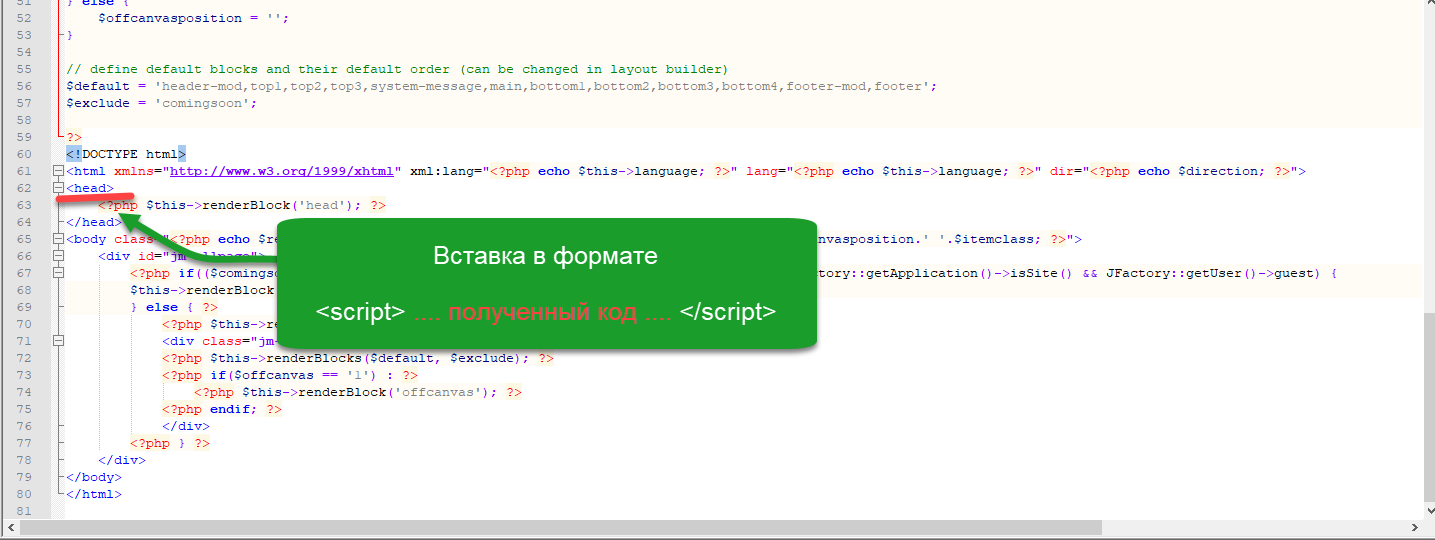Click the '// define default blocks' comment
This screenshot has width=1435, height=540.
[x=398, y=69]
